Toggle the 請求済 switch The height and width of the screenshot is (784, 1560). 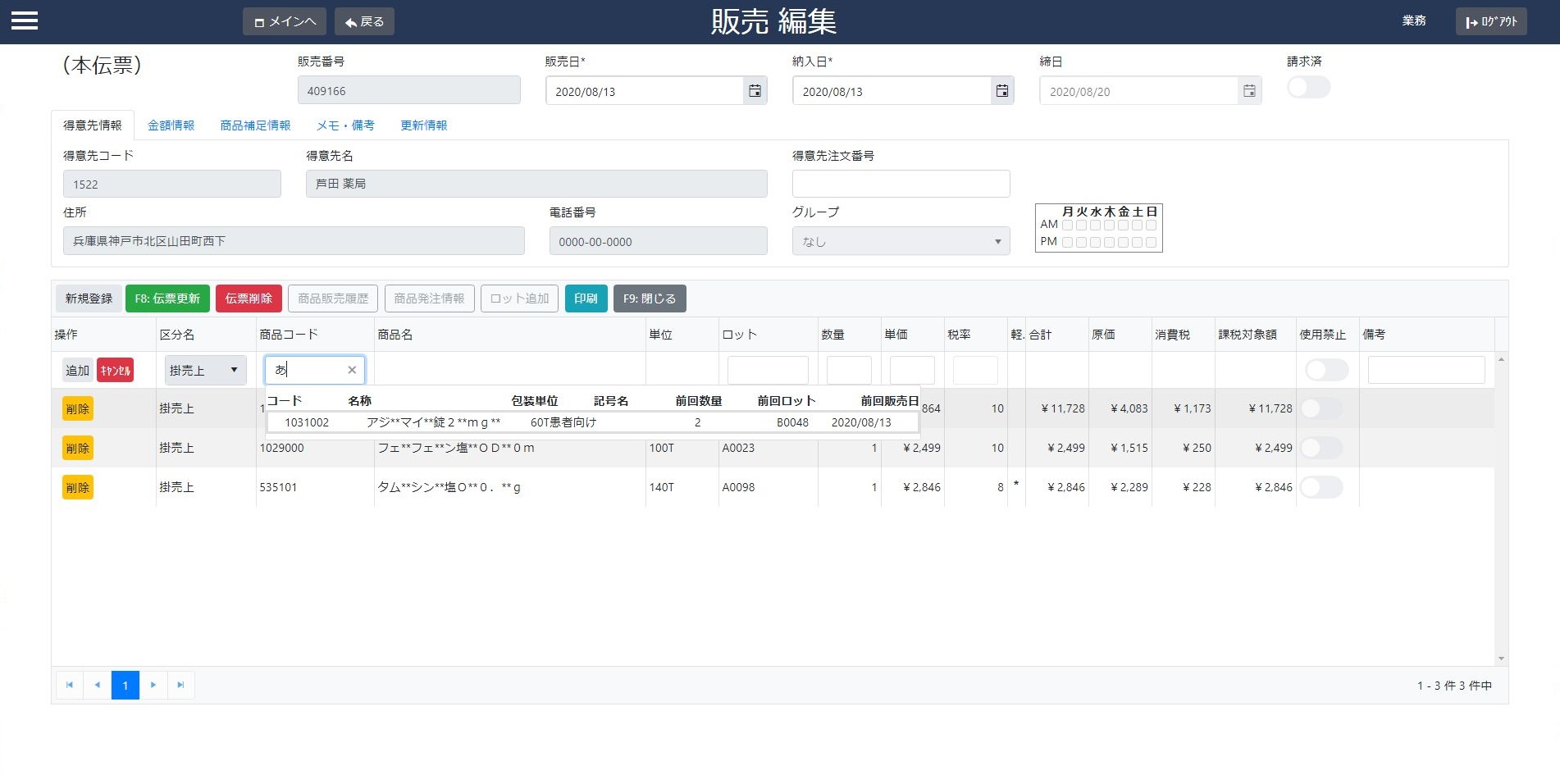coord(1308,87)
